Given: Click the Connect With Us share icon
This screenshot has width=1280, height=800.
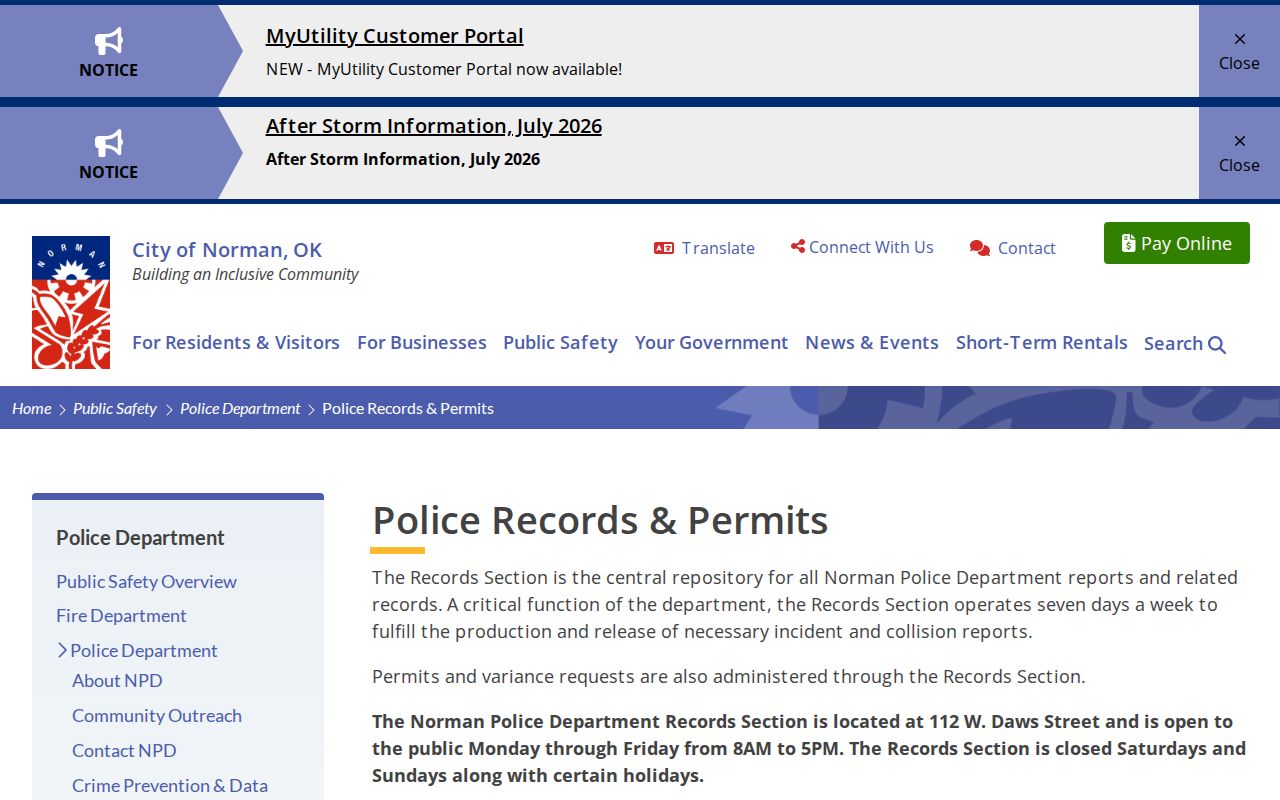Looking at the screenshot, I should pyautogui.click(x=798, y=246).
